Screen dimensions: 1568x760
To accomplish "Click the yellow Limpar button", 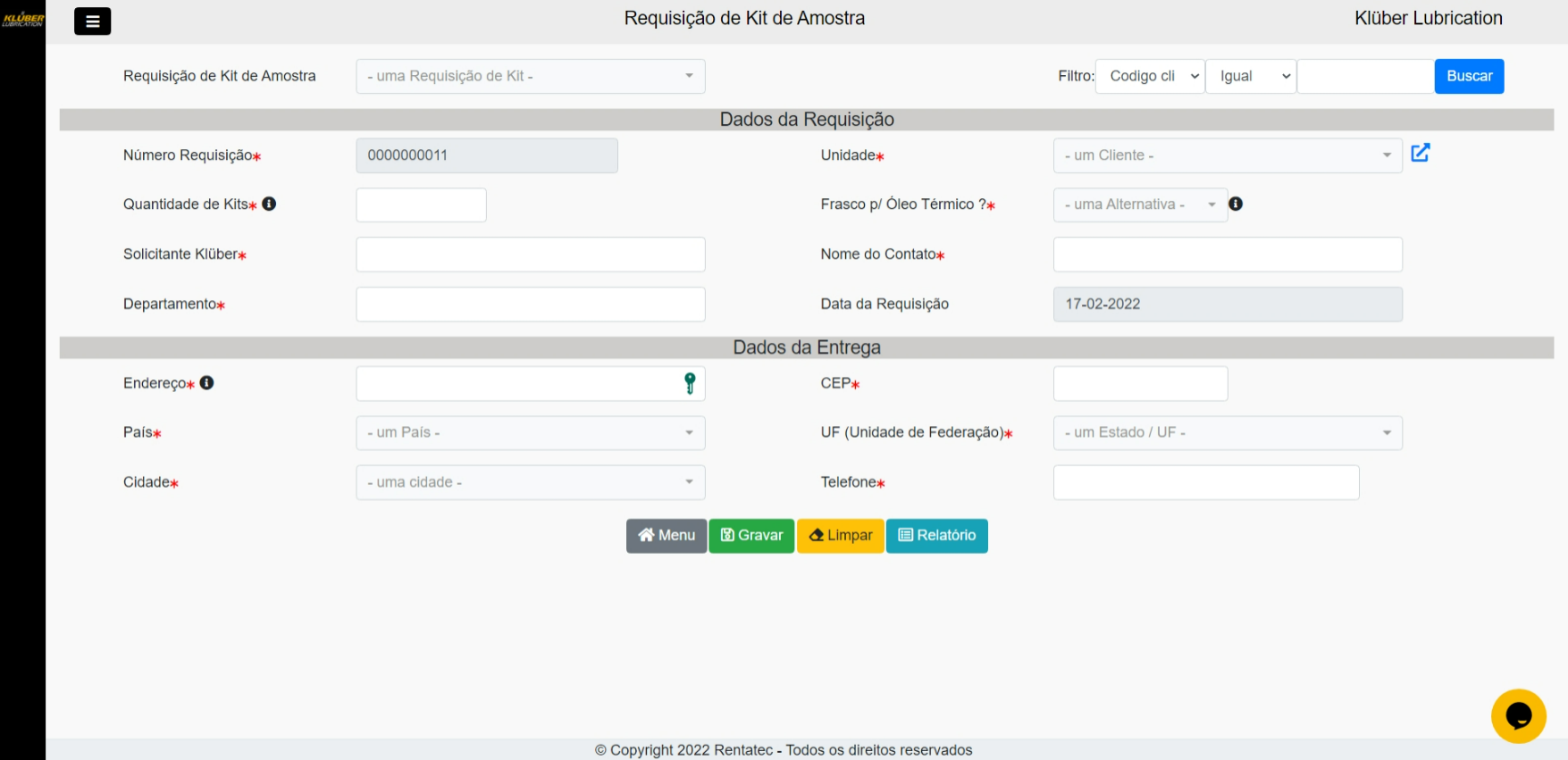I will point(841,536).
